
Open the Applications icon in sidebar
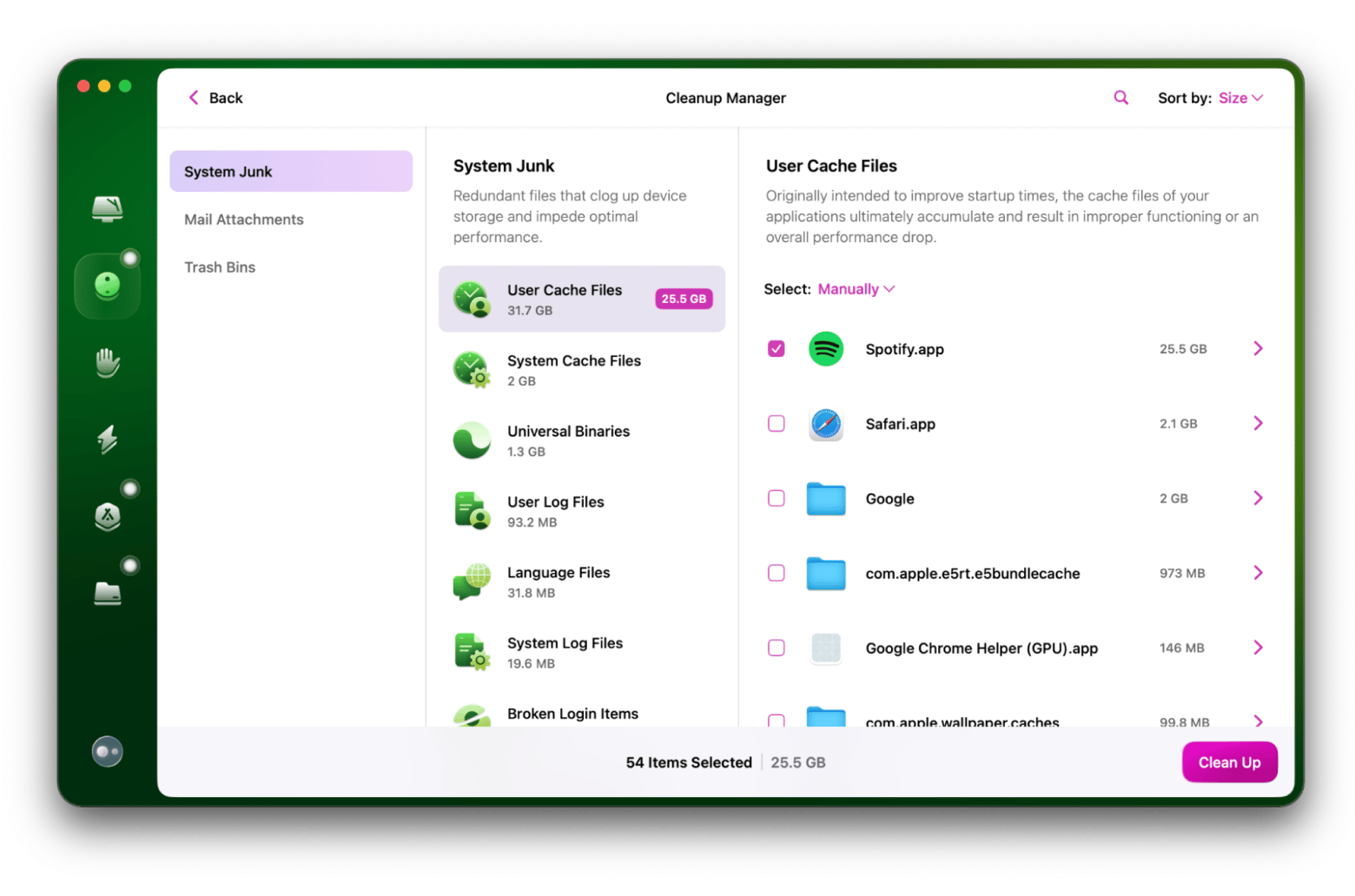pos(107,517)
